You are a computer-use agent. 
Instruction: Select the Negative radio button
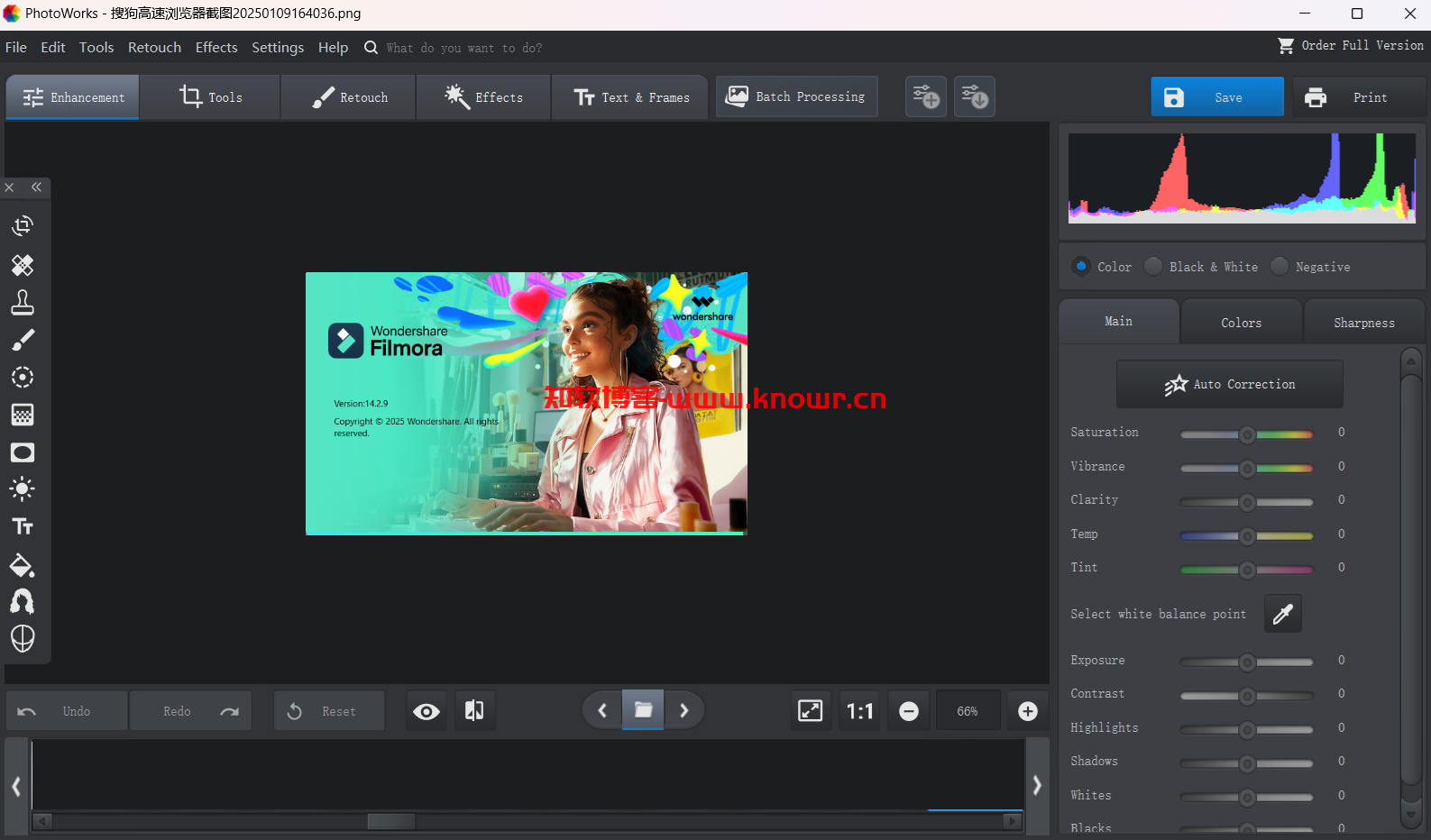point(1280,266)
